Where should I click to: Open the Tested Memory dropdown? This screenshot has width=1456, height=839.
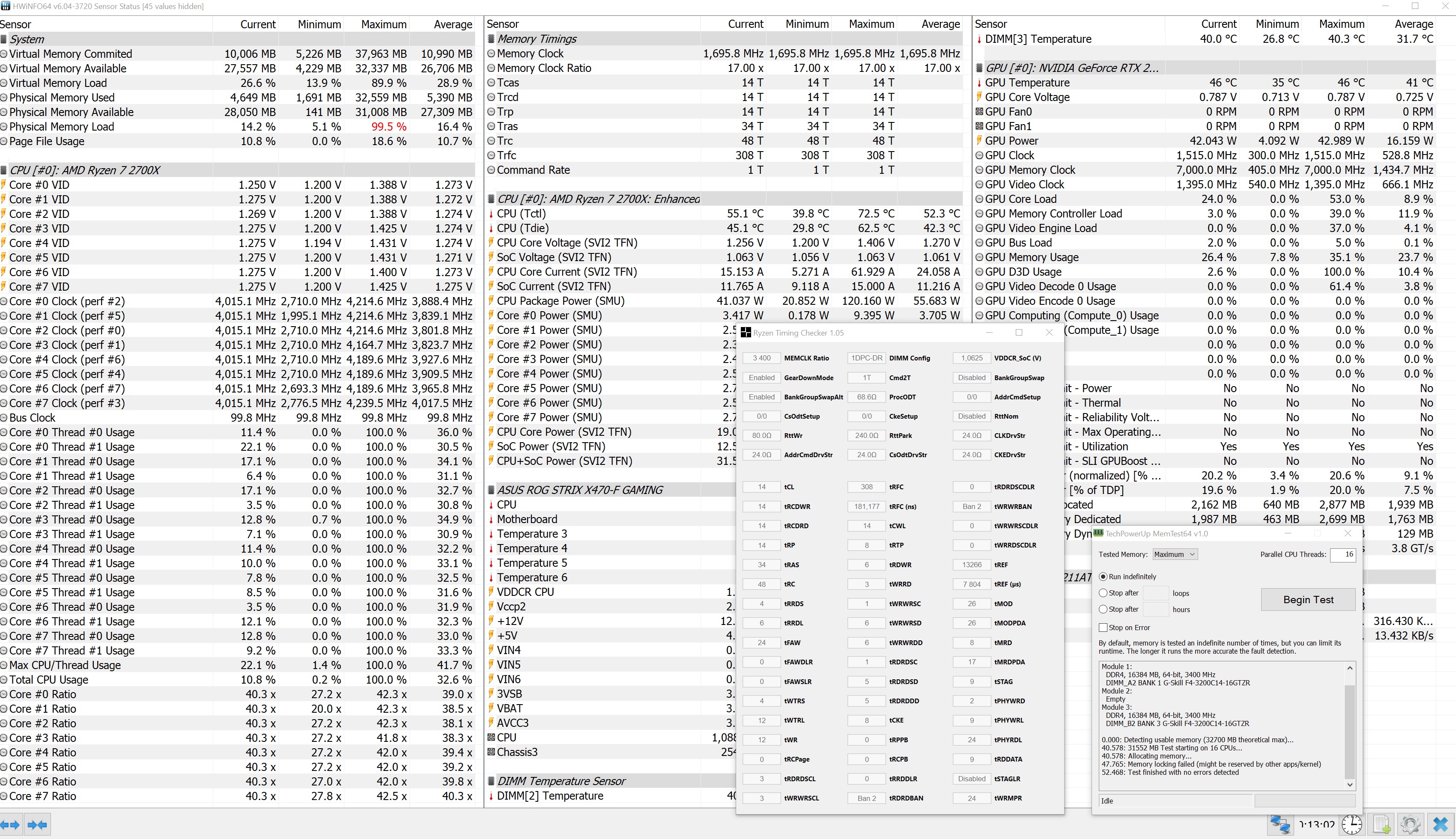click(1175, 554)
